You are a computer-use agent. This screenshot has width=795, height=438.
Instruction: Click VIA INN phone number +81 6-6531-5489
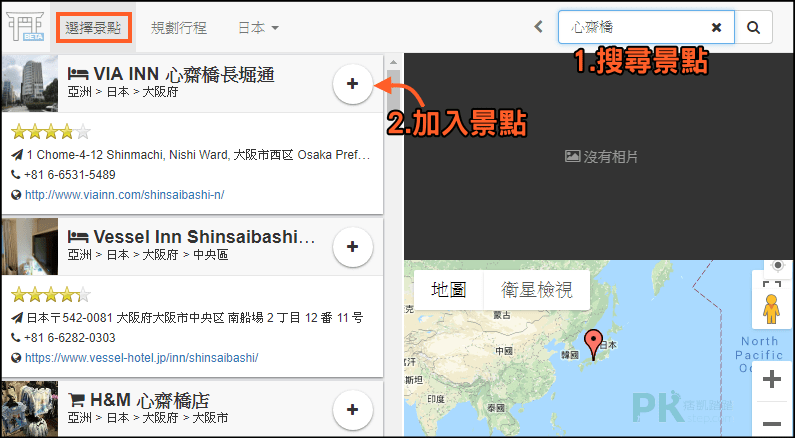69,175
